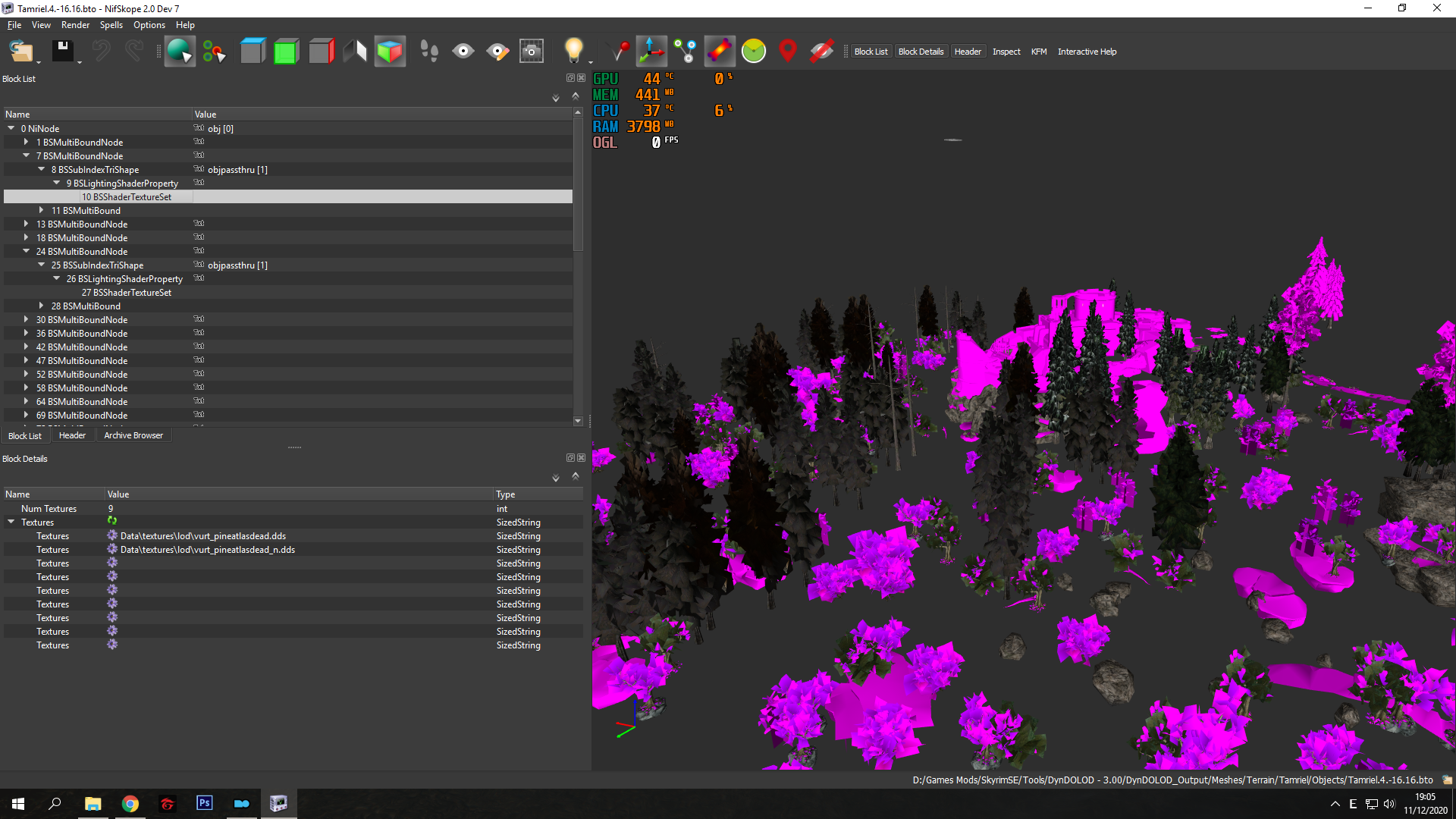The width and height of the screenshot is (1456, 819).
Task: Select the object selection (sphere with cursor) tool
Action: [x=180, y=52]
